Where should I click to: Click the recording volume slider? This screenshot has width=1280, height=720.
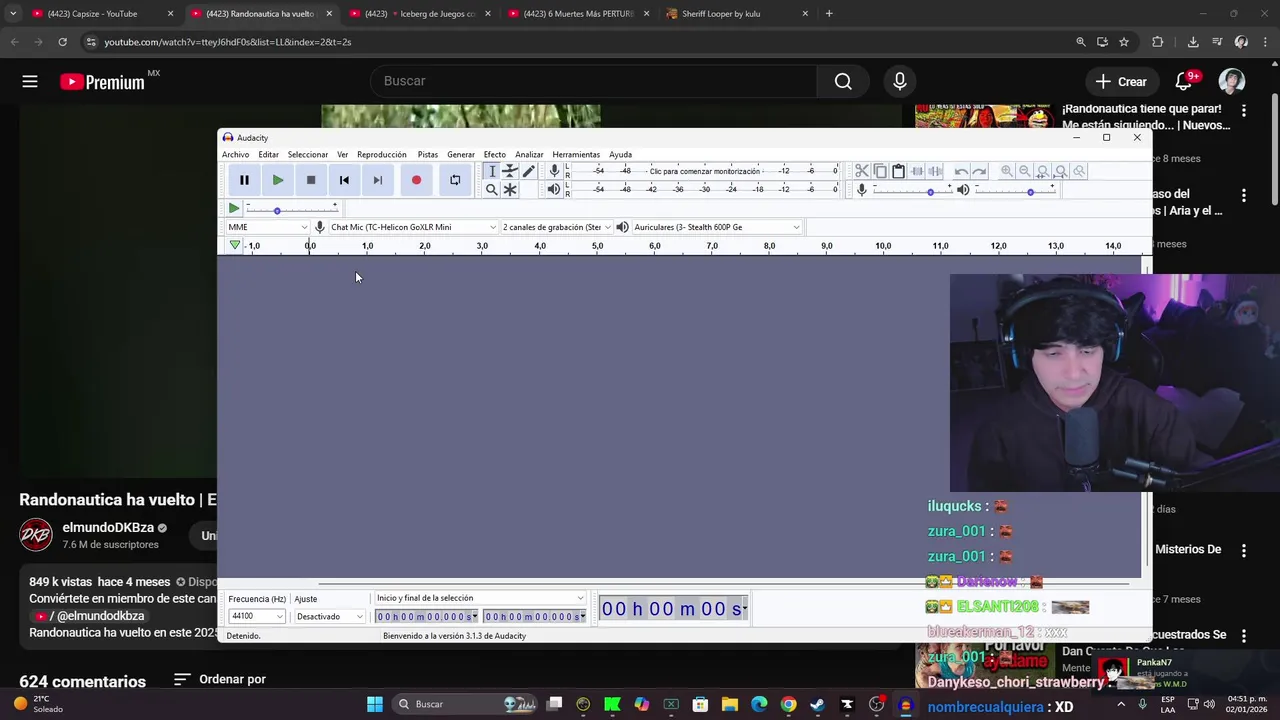(x=912, y=189)
